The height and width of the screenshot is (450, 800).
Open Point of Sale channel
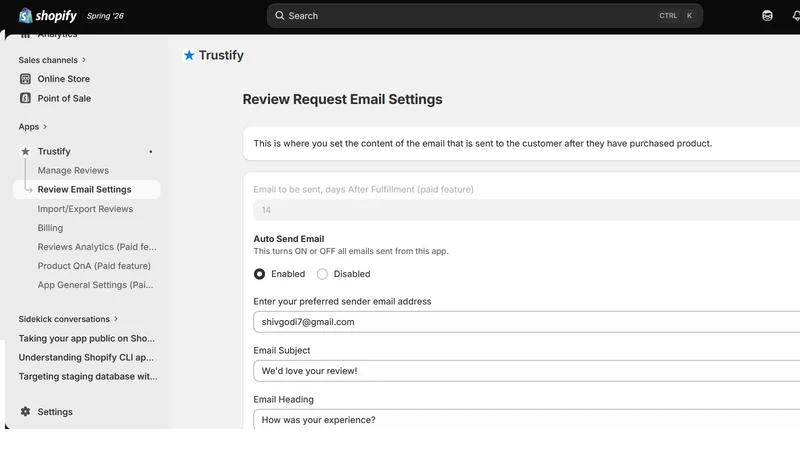[x=64, y=98]
